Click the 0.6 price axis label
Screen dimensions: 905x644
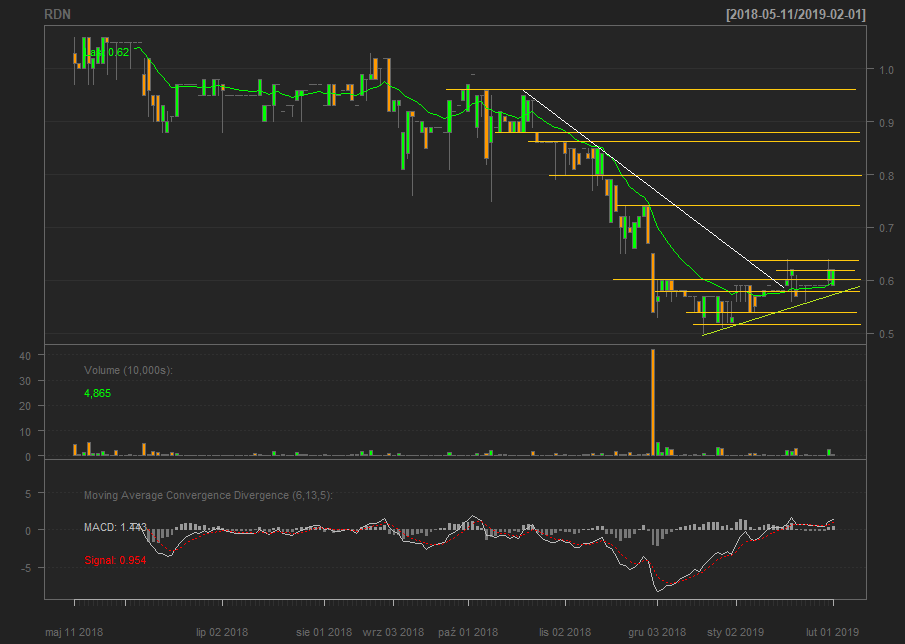point(887,281)
